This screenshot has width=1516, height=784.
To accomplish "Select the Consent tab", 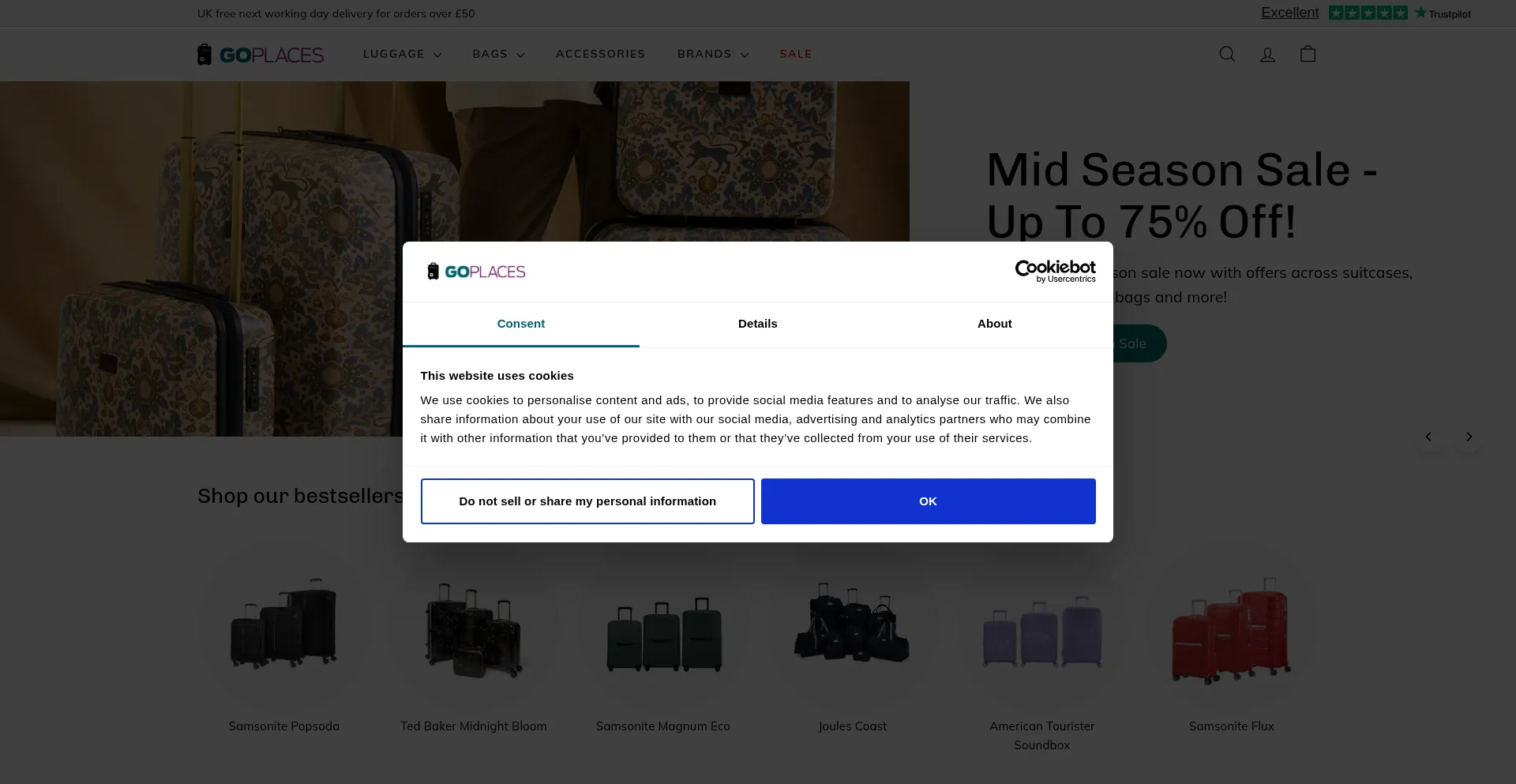I will tap(520, 324).
